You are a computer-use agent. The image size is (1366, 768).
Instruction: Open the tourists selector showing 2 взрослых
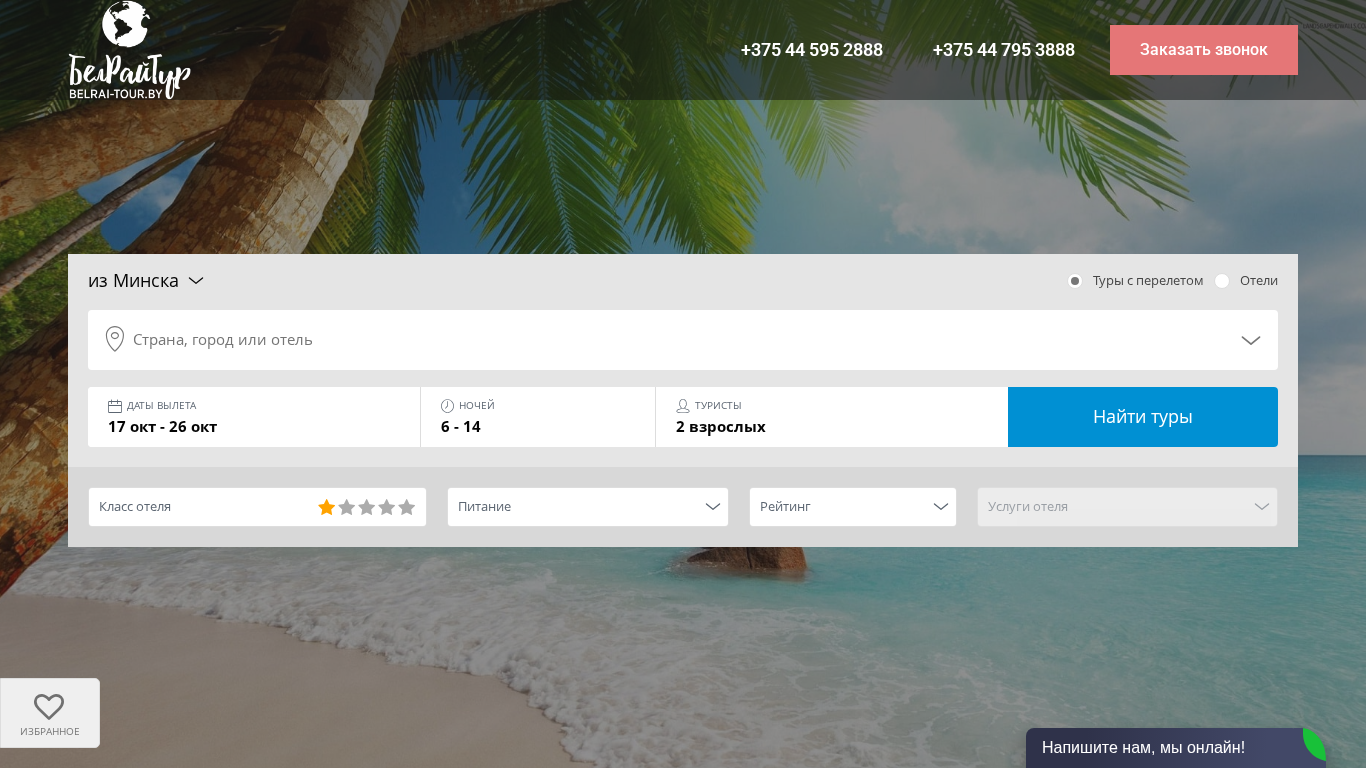tap(832, 417)
